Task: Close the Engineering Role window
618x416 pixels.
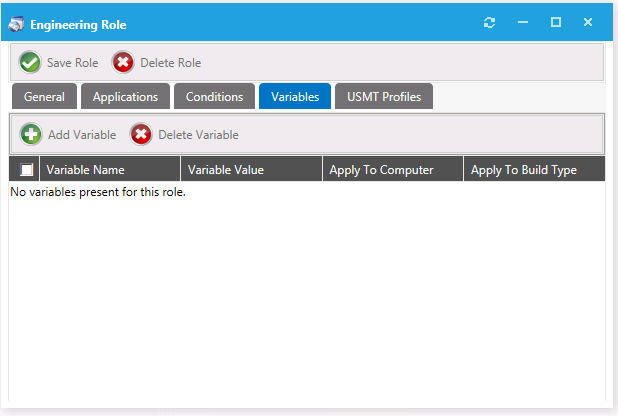Action: [x=588, y=23]
